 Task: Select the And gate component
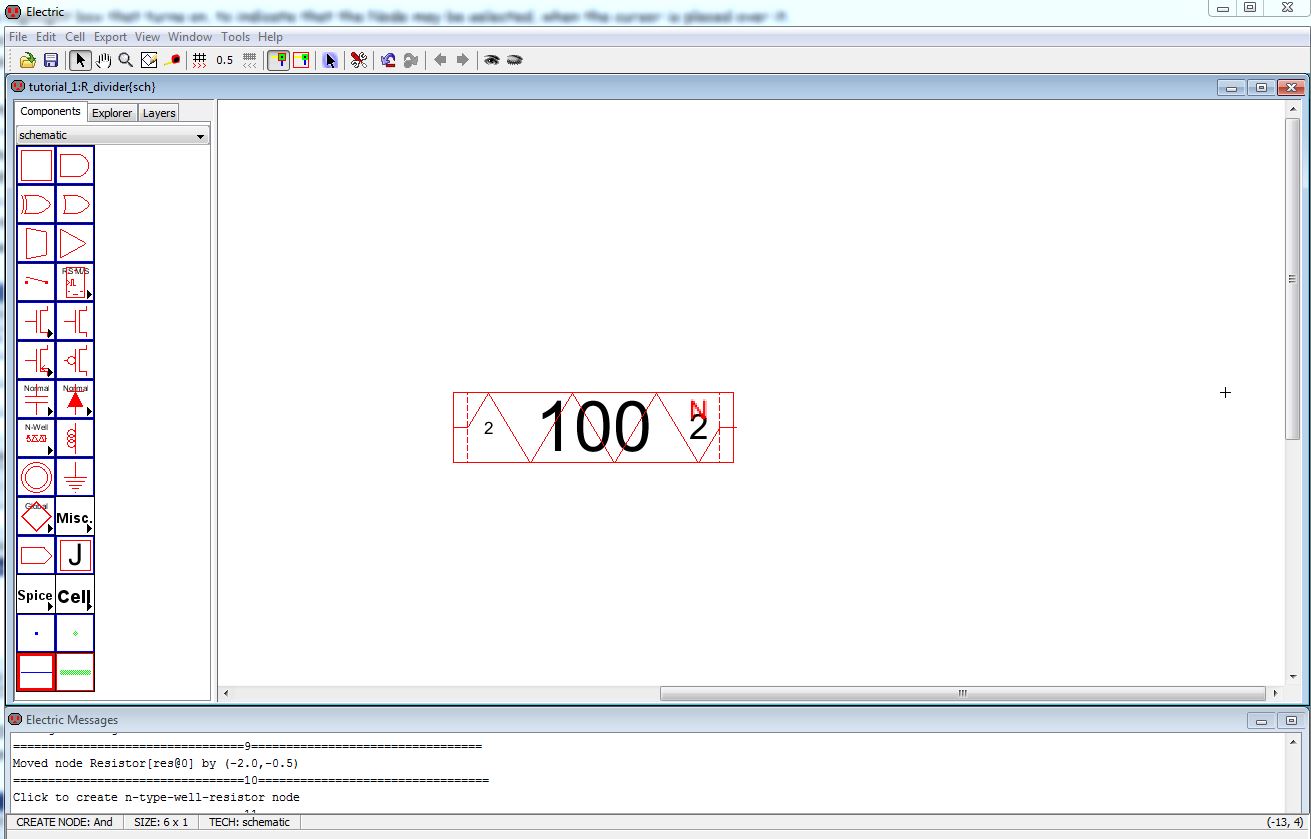(75, 165)
